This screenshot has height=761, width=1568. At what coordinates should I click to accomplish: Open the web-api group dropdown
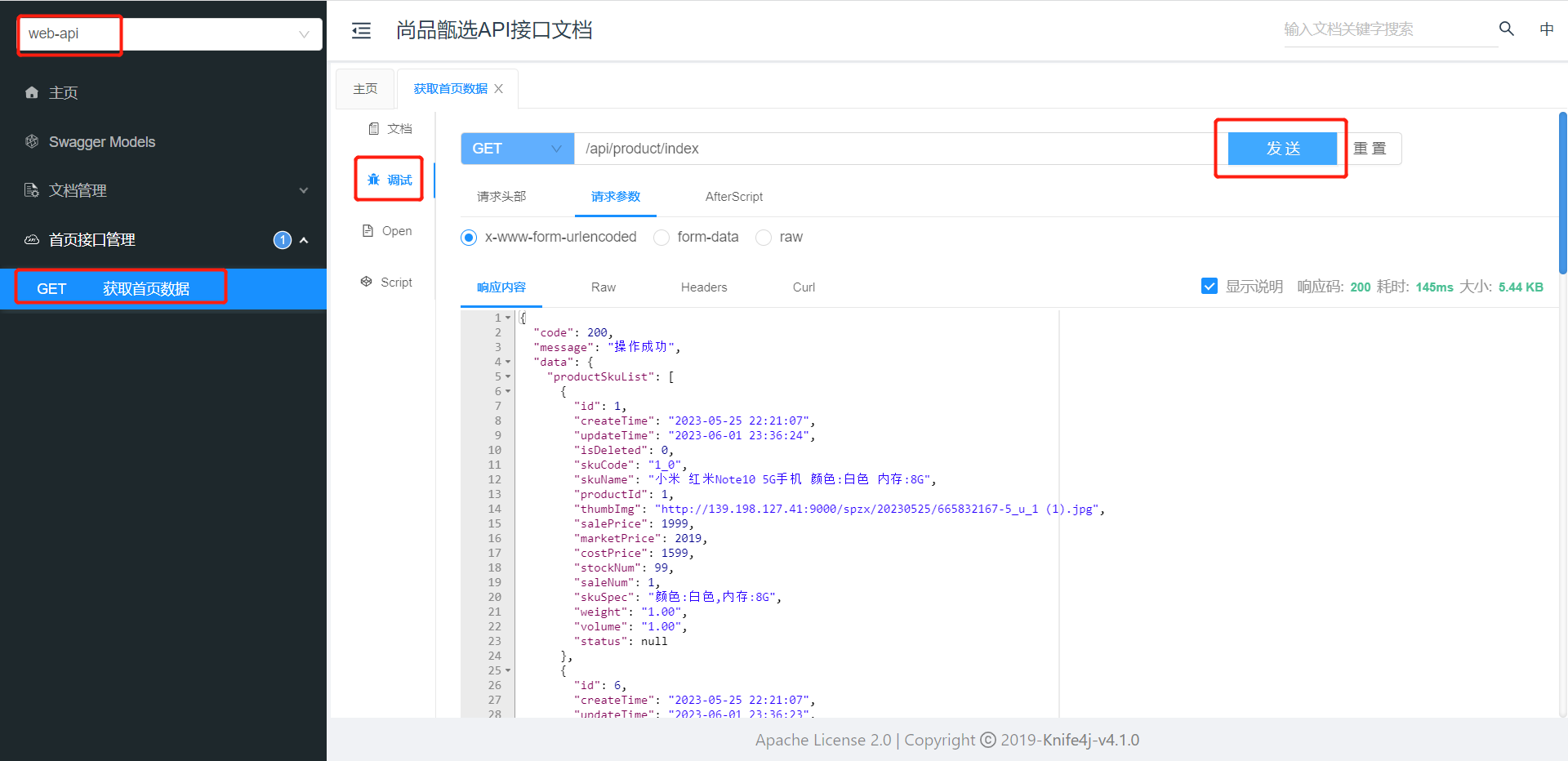(170, 34)
